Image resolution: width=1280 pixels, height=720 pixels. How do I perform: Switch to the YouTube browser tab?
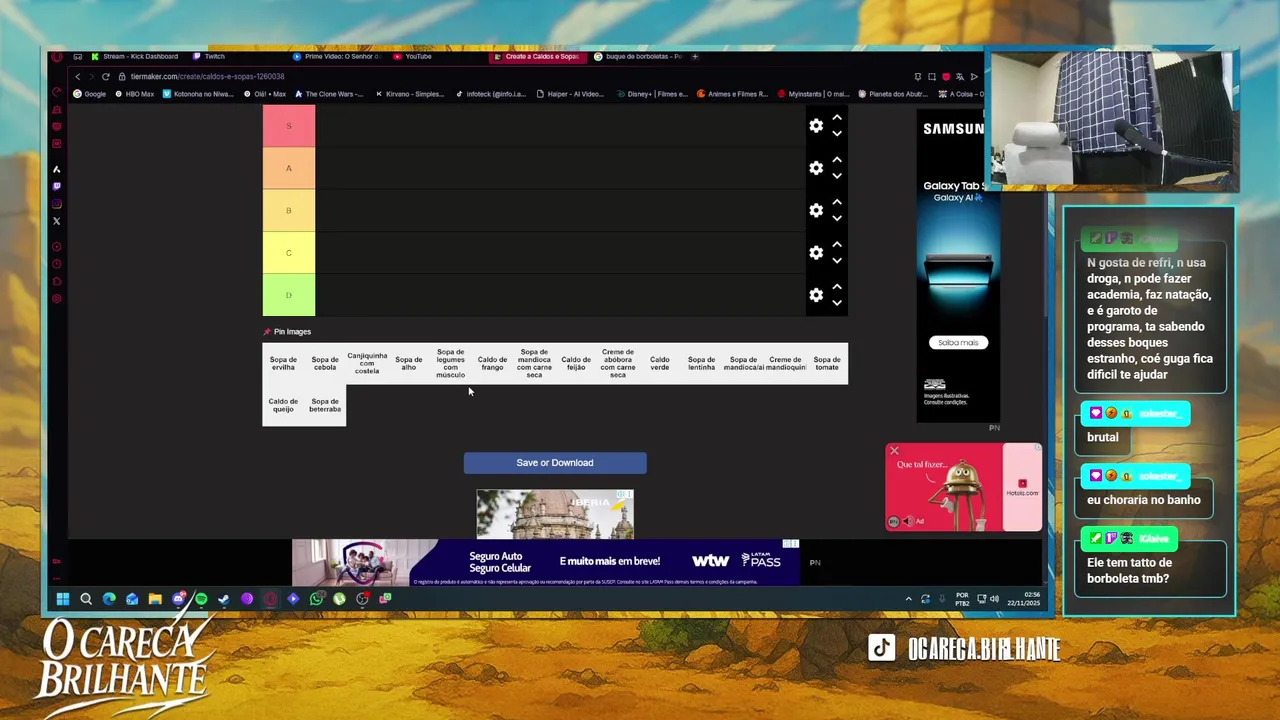click(414, 56)
